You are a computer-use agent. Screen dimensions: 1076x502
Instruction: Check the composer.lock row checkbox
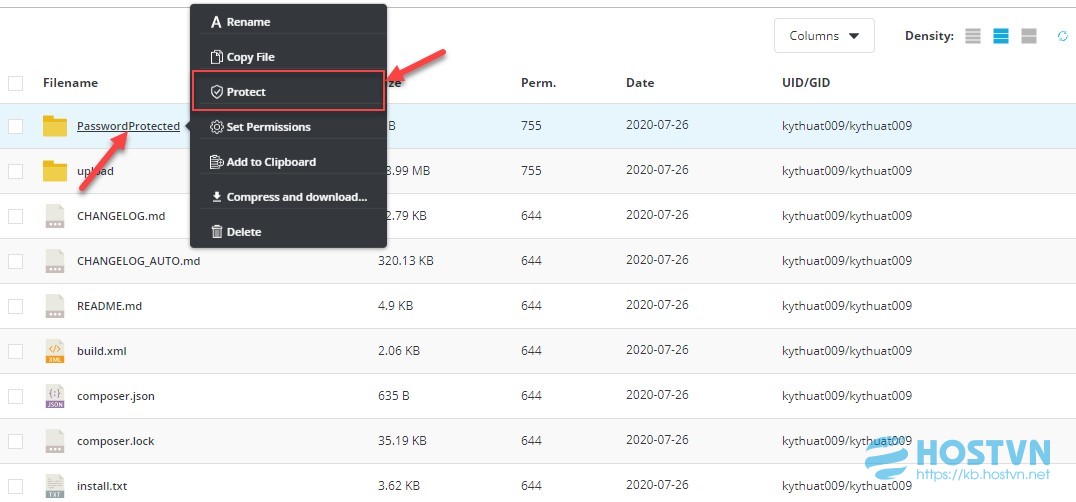[15, 441]
